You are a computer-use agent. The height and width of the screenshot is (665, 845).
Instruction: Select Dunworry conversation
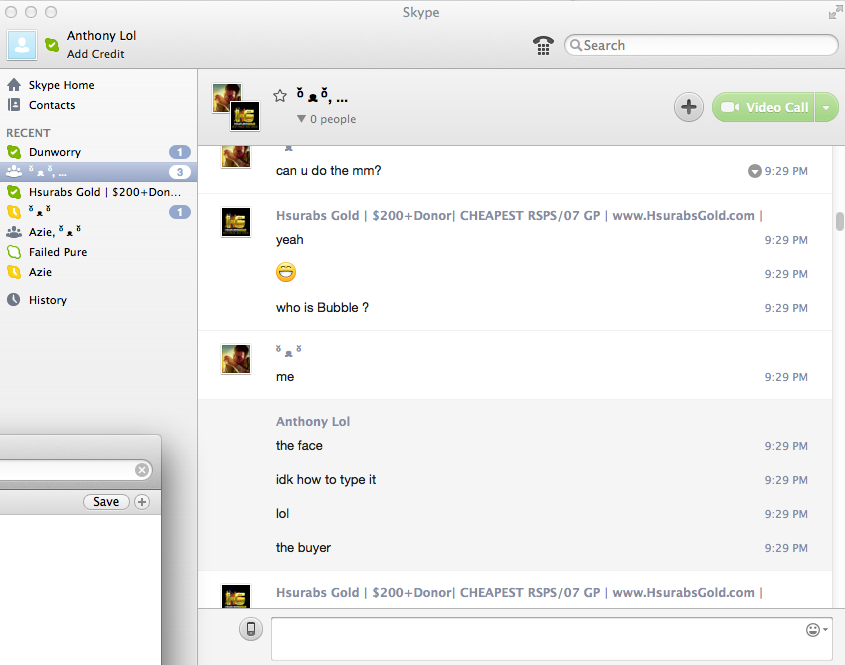coord(98,152)
